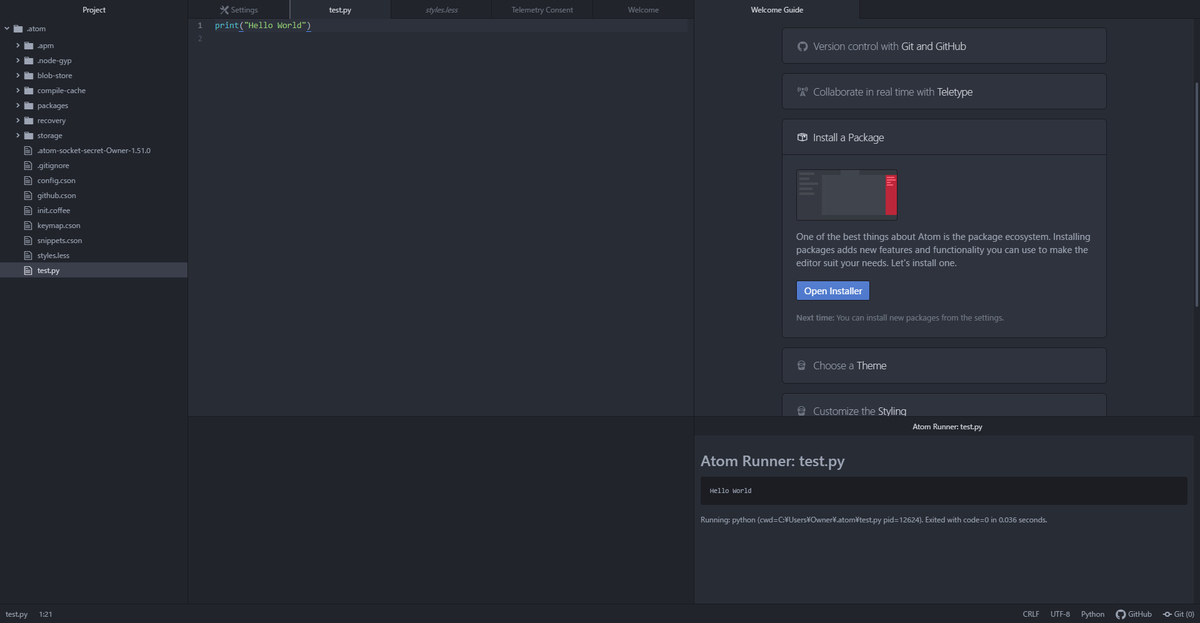Select the Atom Runner: test.py tab
The width and height of the screenshot is (1200, 623).
point(947,426)
